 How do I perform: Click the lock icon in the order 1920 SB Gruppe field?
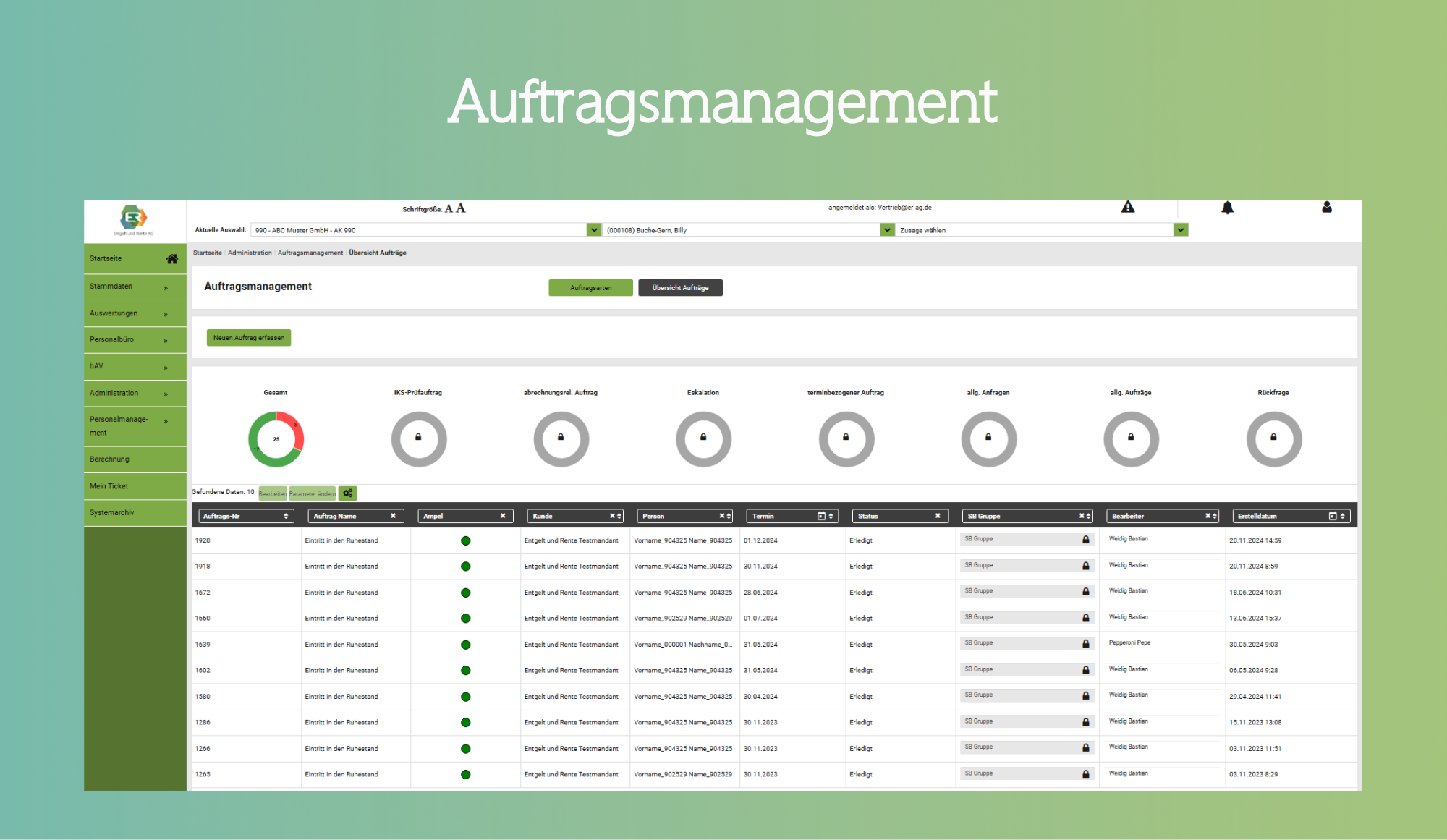[x=1085, y=540]
